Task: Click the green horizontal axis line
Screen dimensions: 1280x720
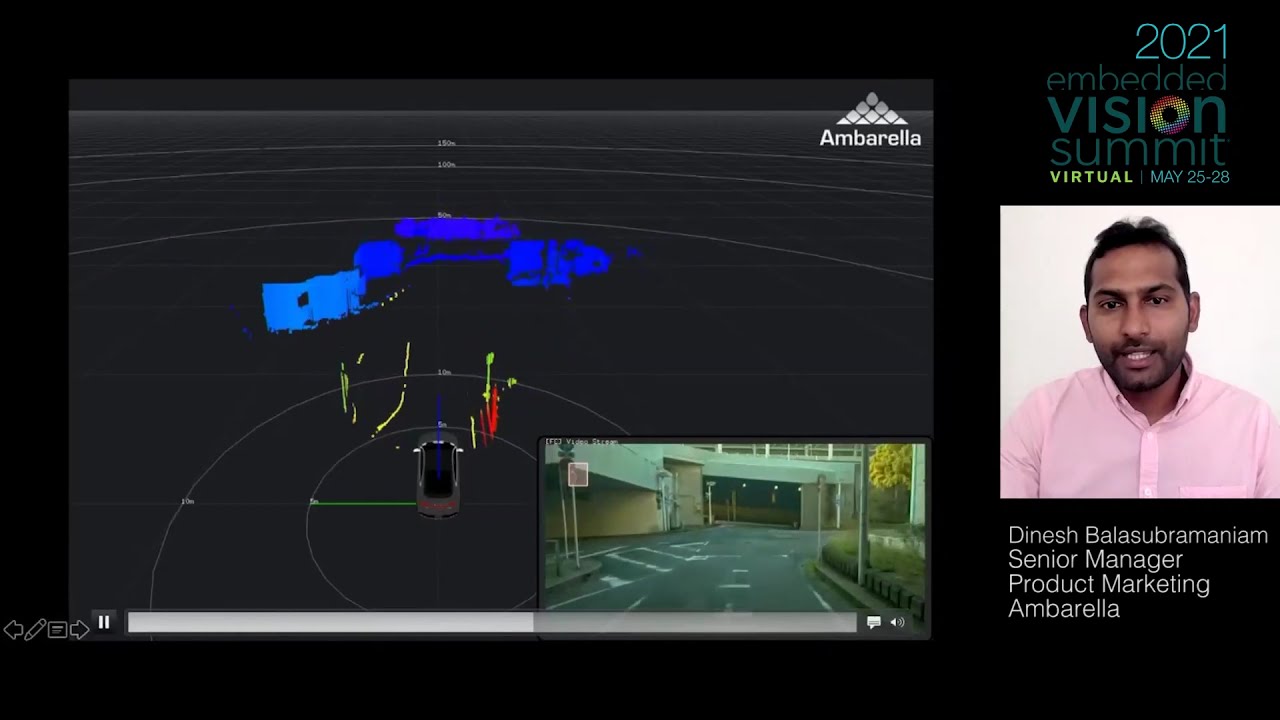Action: 365,503
